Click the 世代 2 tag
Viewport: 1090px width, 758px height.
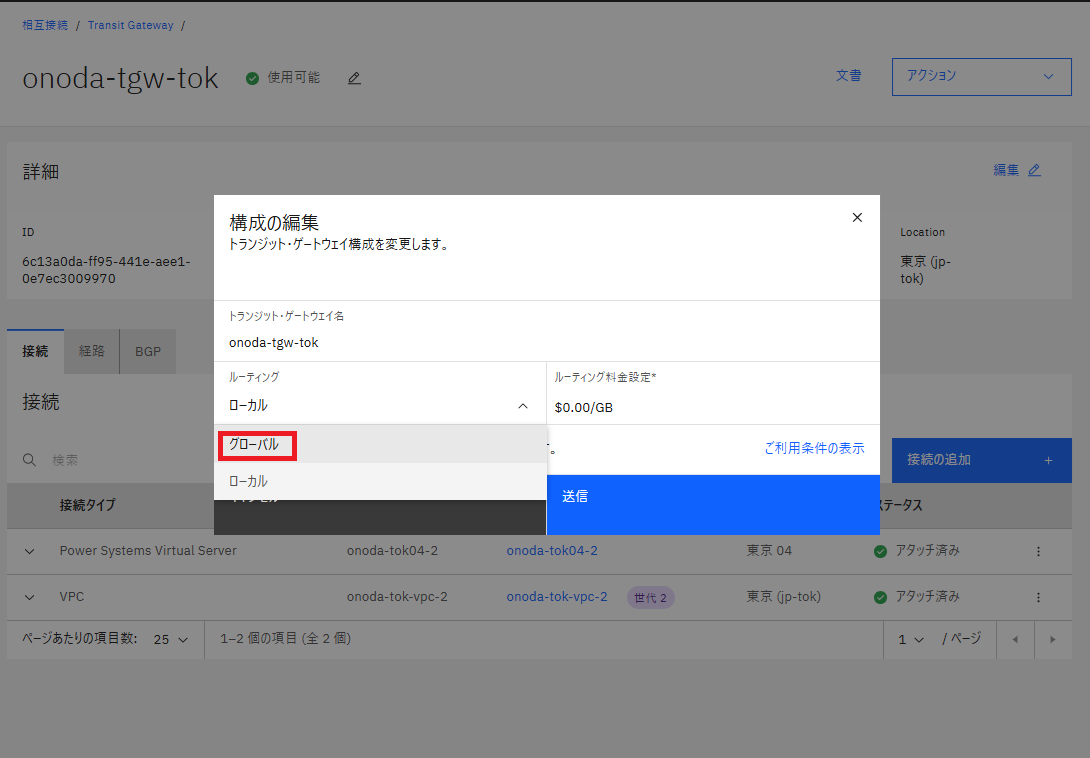coord(651,597)
